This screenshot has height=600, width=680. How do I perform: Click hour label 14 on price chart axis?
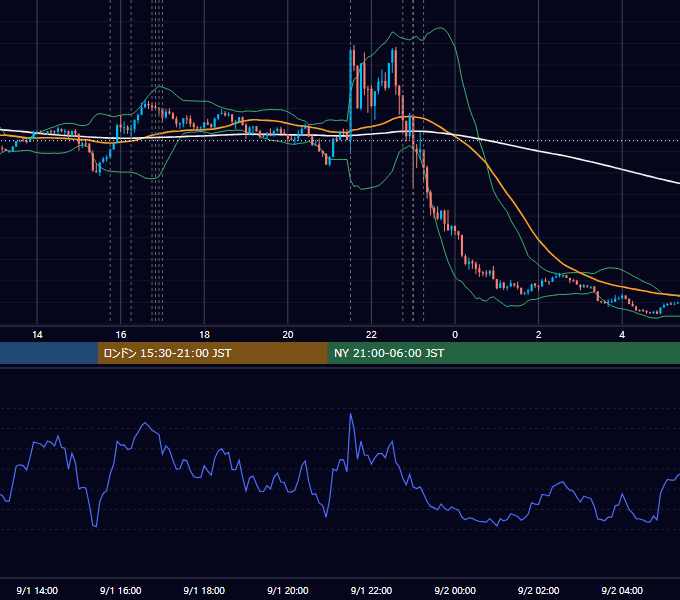(37, 335)
